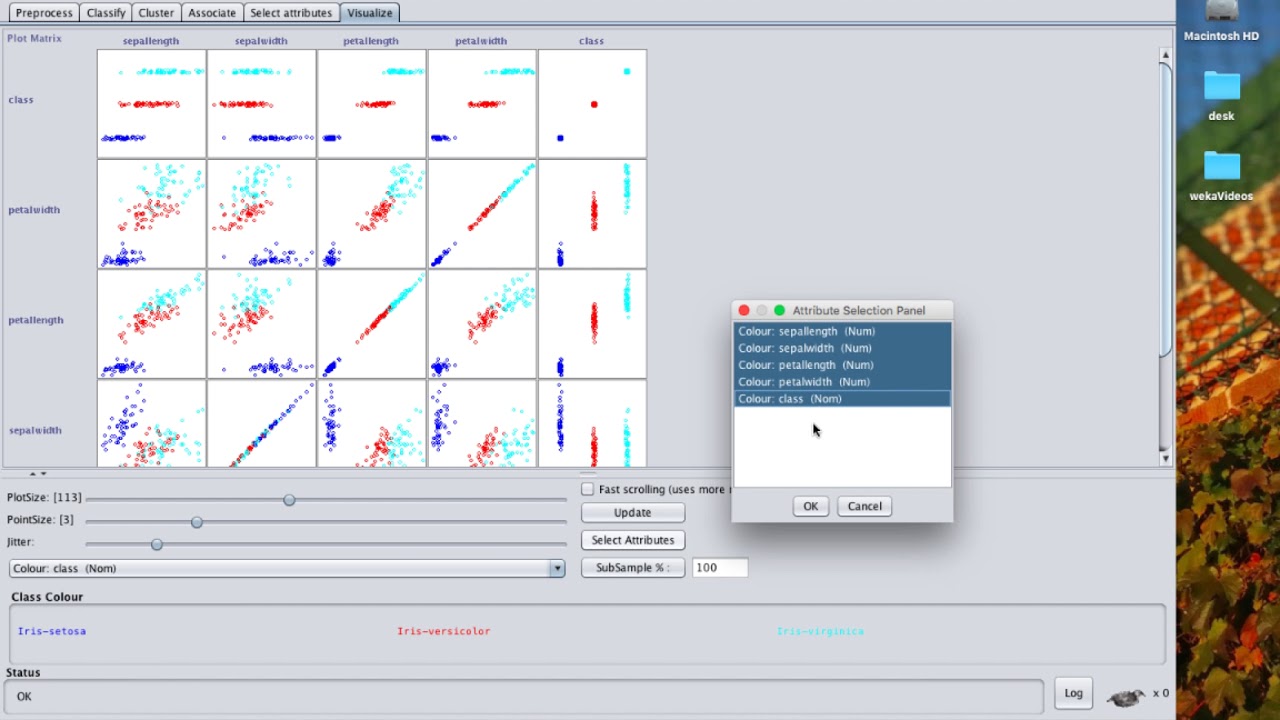Screen dimensions: 1280x720
Task: Click the Iris-versicolor class colour label
Action: 443,631
